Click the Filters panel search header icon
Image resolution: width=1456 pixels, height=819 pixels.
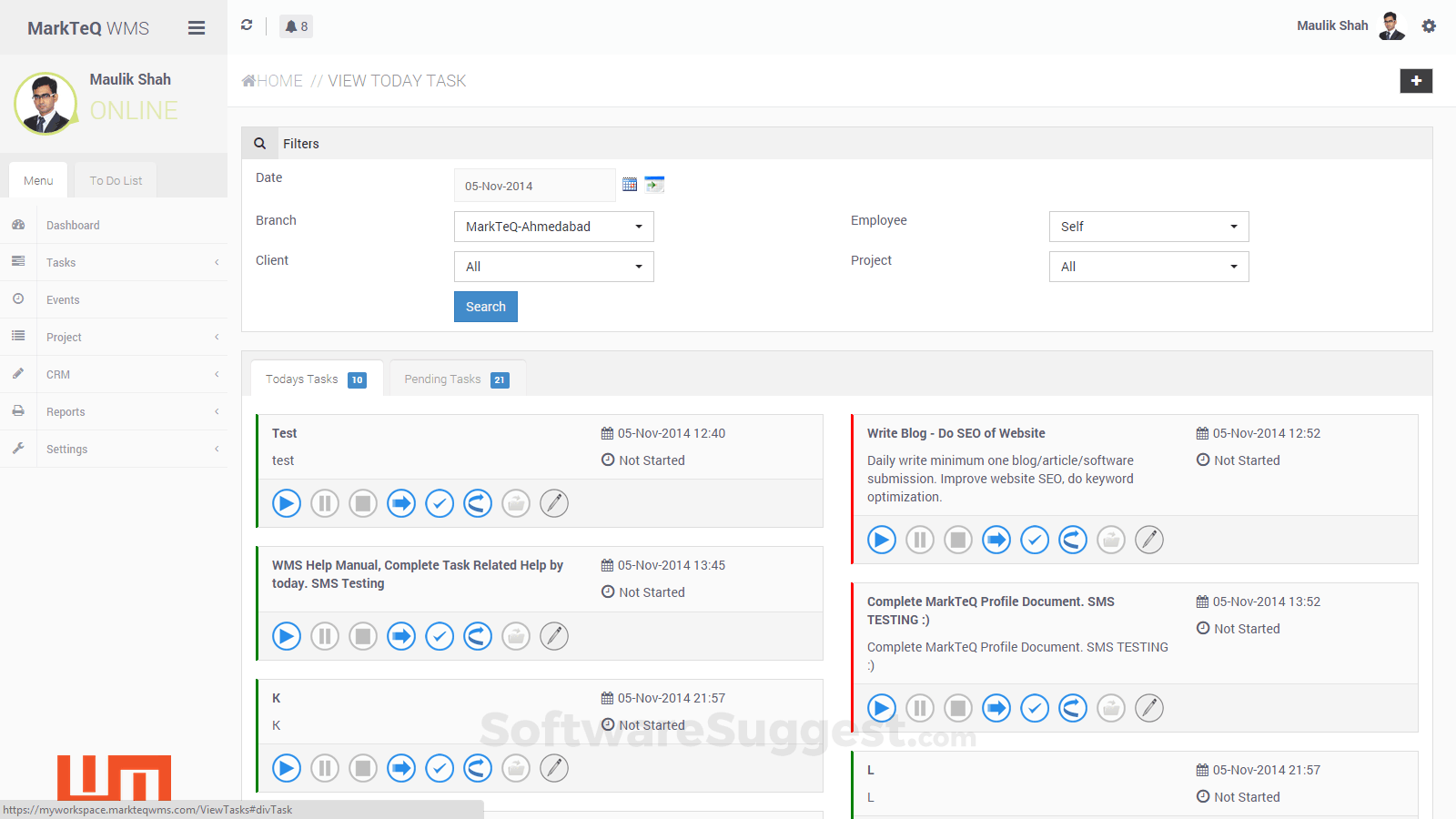259,143
